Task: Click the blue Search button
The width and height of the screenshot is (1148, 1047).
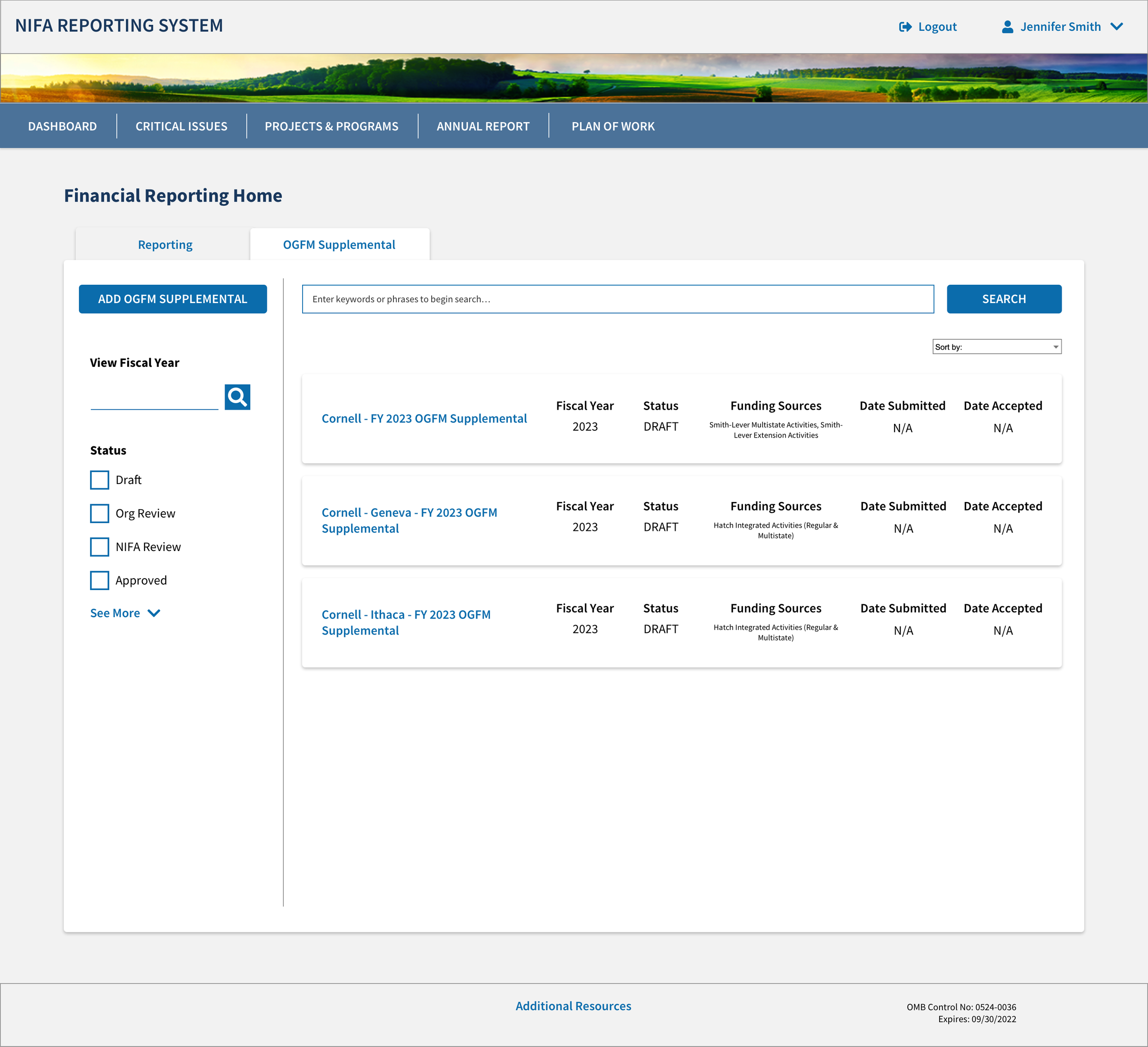Action: click(1003, 299)
